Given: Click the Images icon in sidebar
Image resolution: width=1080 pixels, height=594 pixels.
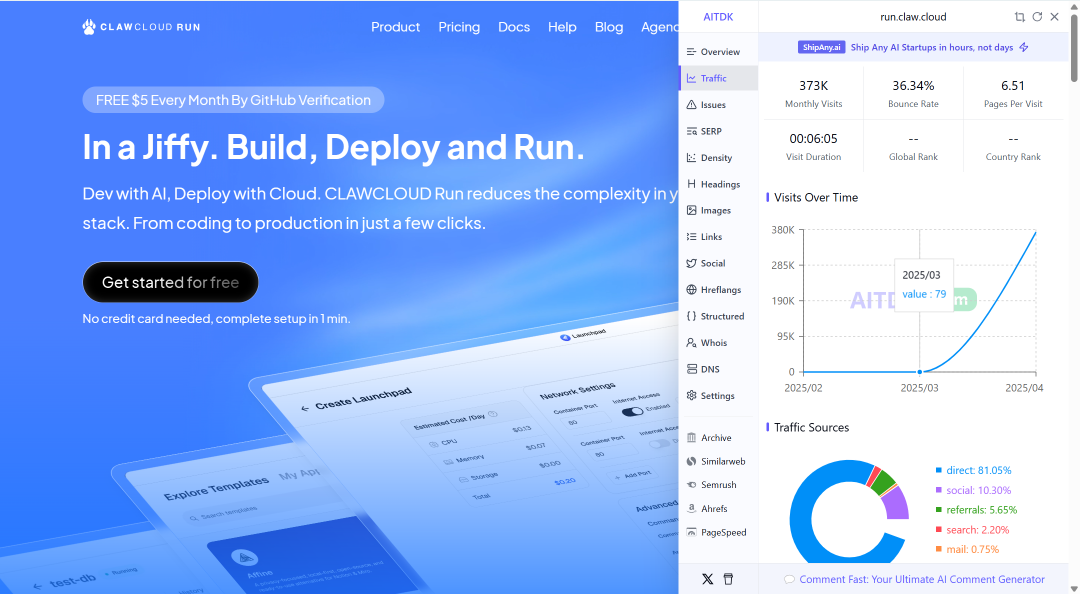Looking at the screenshot, I should click(x=692, y=210).
